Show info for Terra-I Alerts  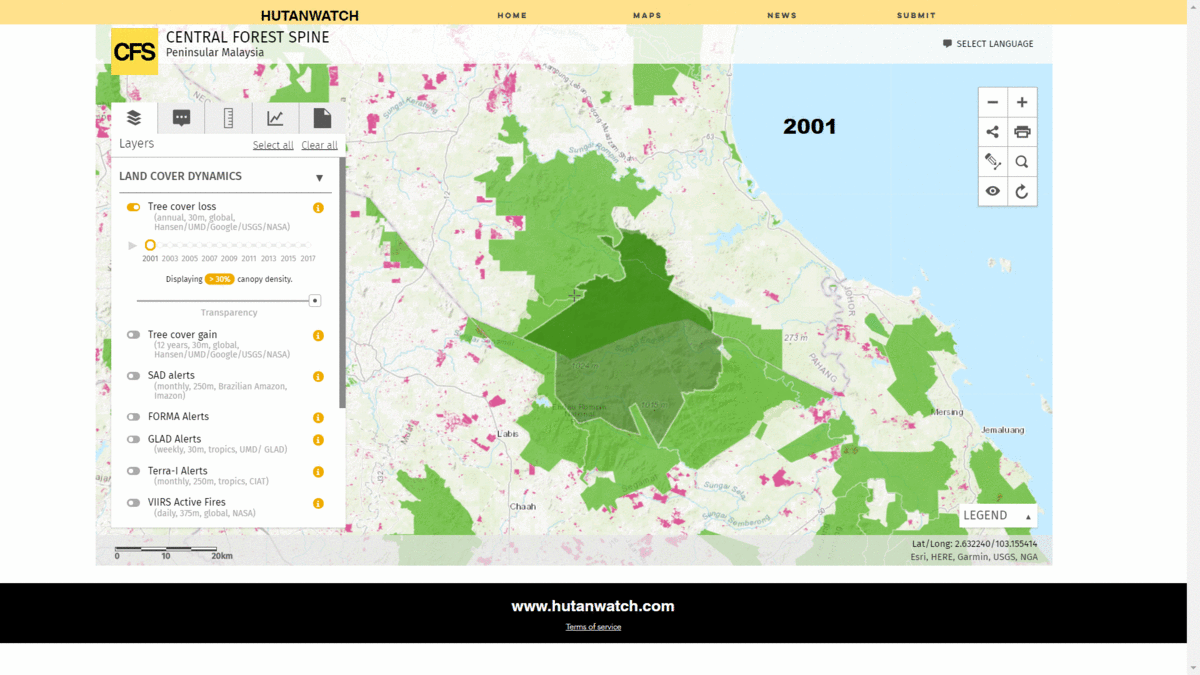(318, 472)
